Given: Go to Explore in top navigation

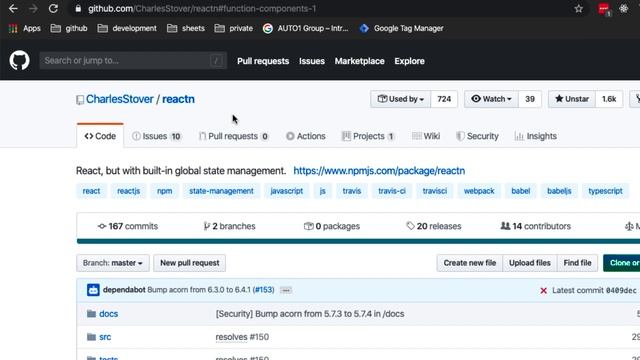Looking at the screenshot, I should [x=409, y=61].
